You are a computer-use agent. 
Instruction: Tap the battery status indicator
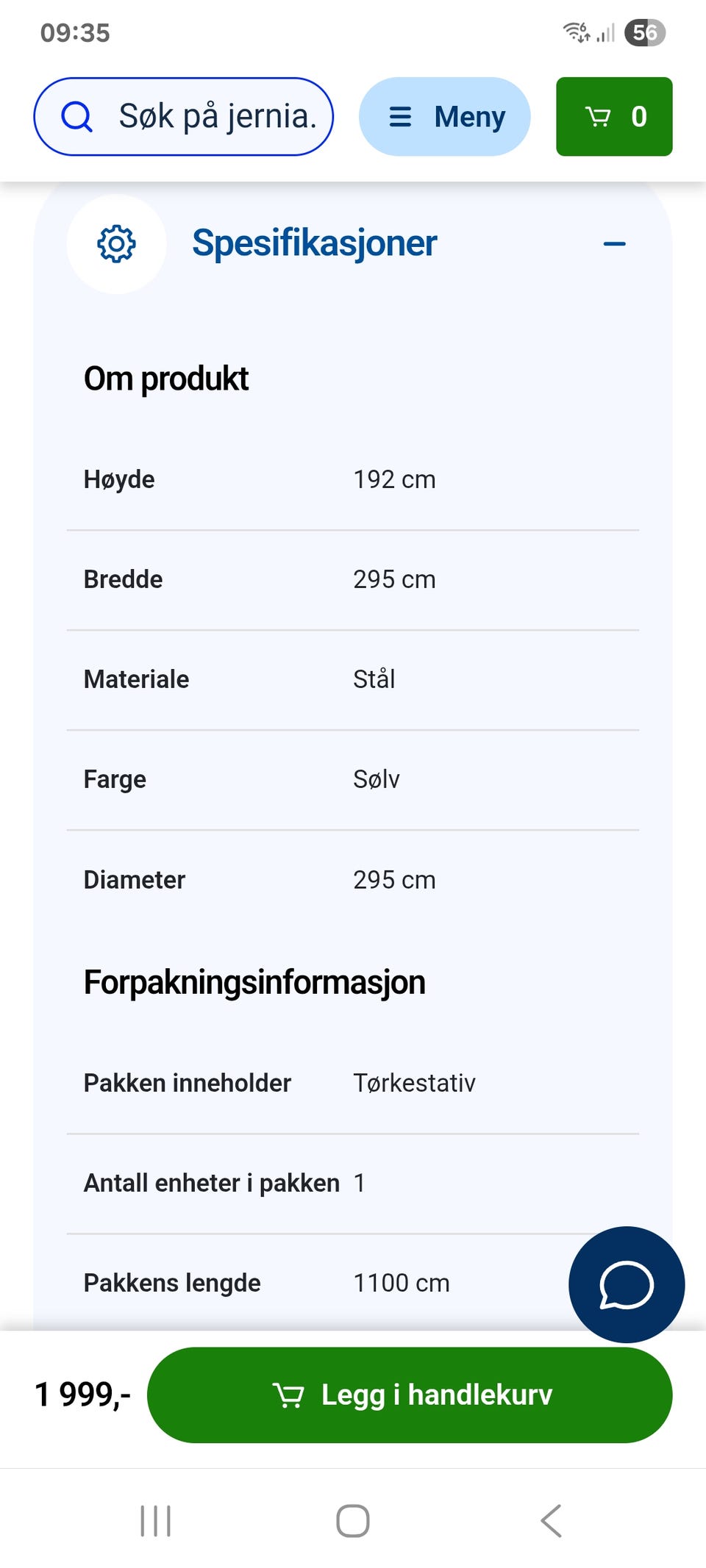[645, 32]
